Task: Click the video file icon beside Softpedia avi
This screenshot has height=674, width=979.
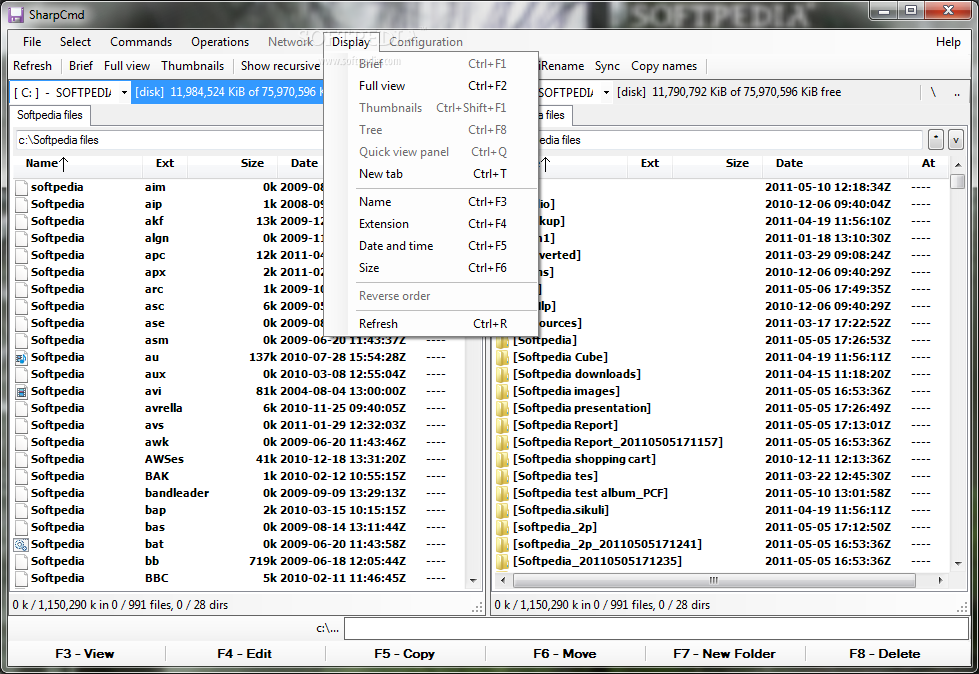Action: point(21,392)
